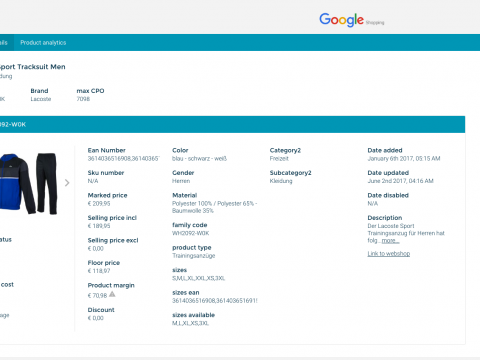Open the Link to webshop
Image resolution: width=480 pixels, height=360 pixels.
(389, 254)
